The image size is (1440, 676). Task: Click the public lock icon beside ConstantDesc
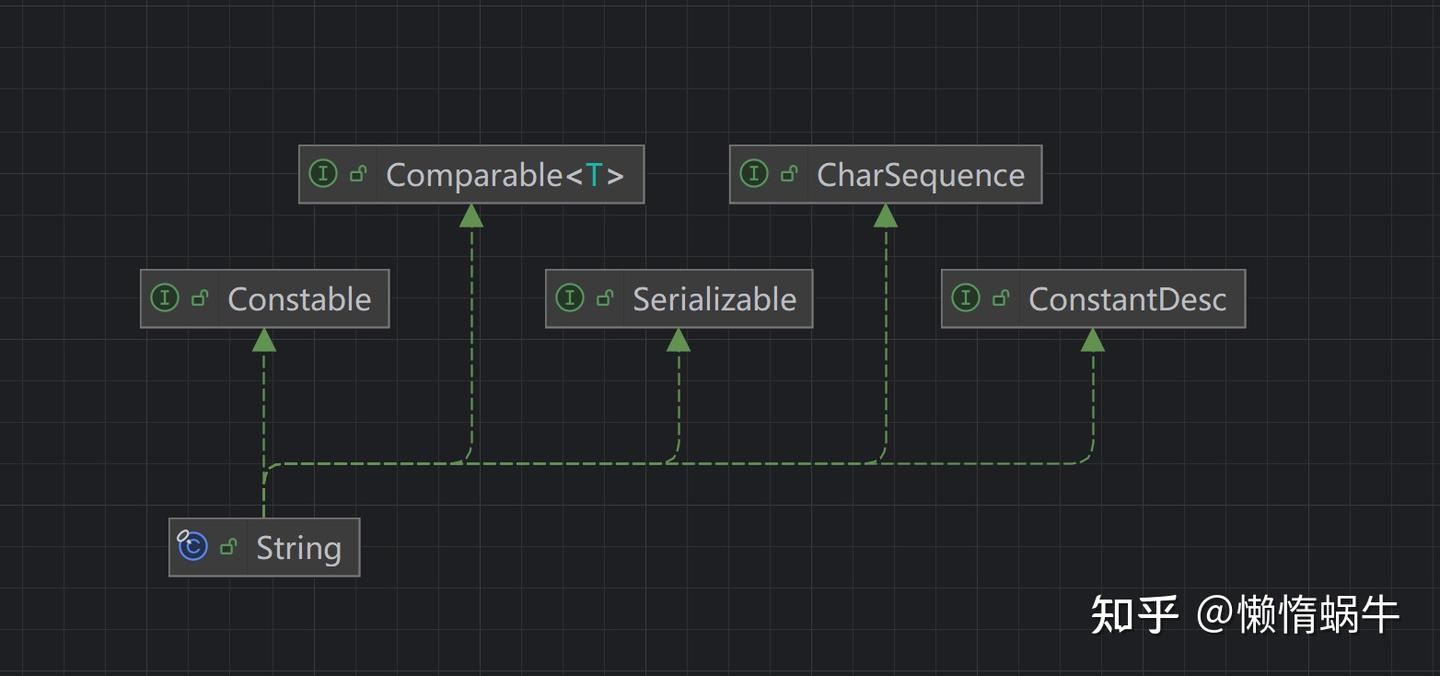(x=1001, y=299)
